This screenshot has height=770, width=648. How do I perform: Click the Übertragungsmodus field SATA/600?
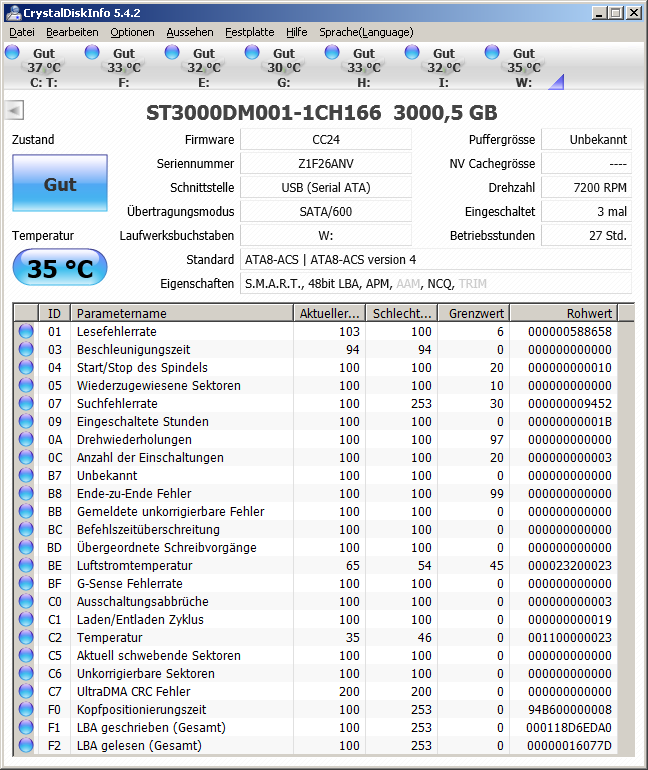coord(326,212)
